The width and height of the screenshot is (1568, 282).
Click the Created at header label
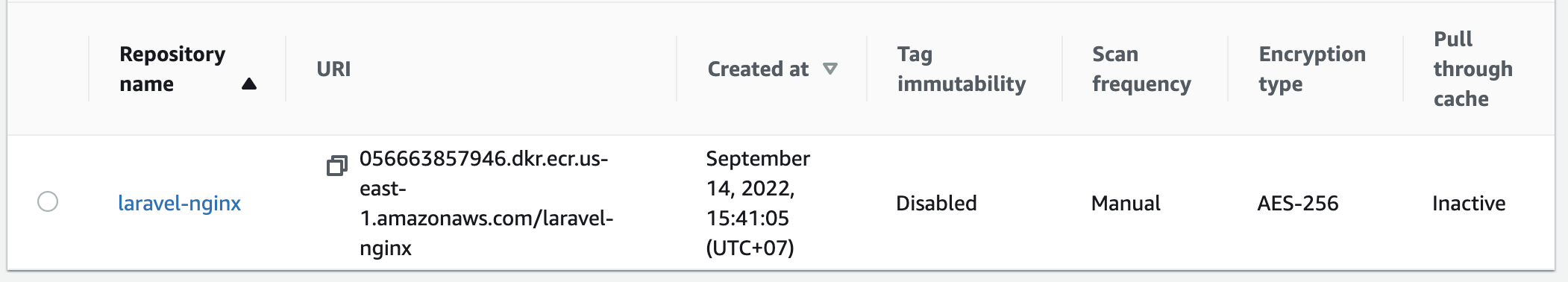(x=758, y=69)
